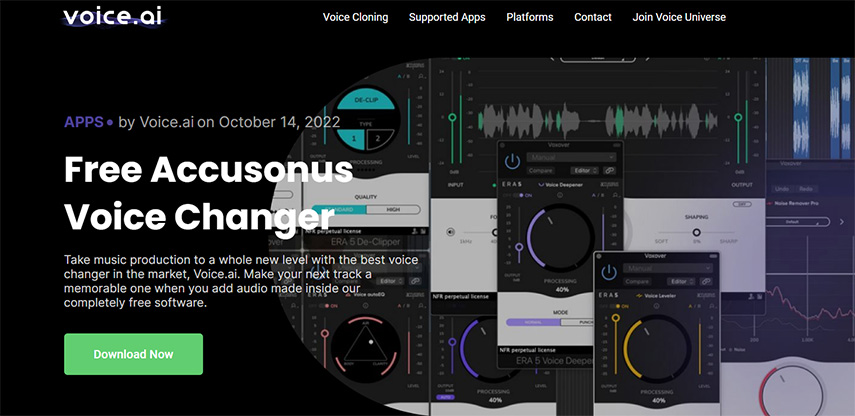Screen dimensions: 855x416
Task: Click the purple Voice Deepener output slider handle
Action: 519,246
